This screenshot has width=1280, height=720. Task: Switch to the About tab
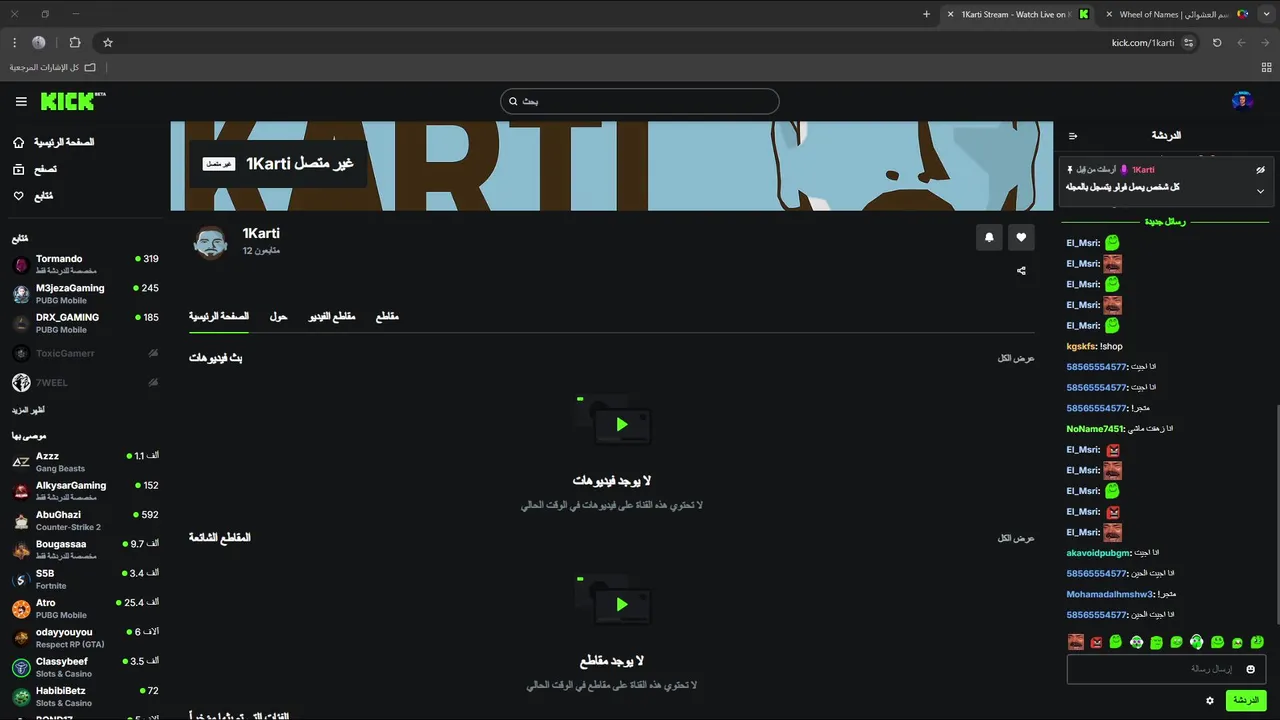pos(278,316)
